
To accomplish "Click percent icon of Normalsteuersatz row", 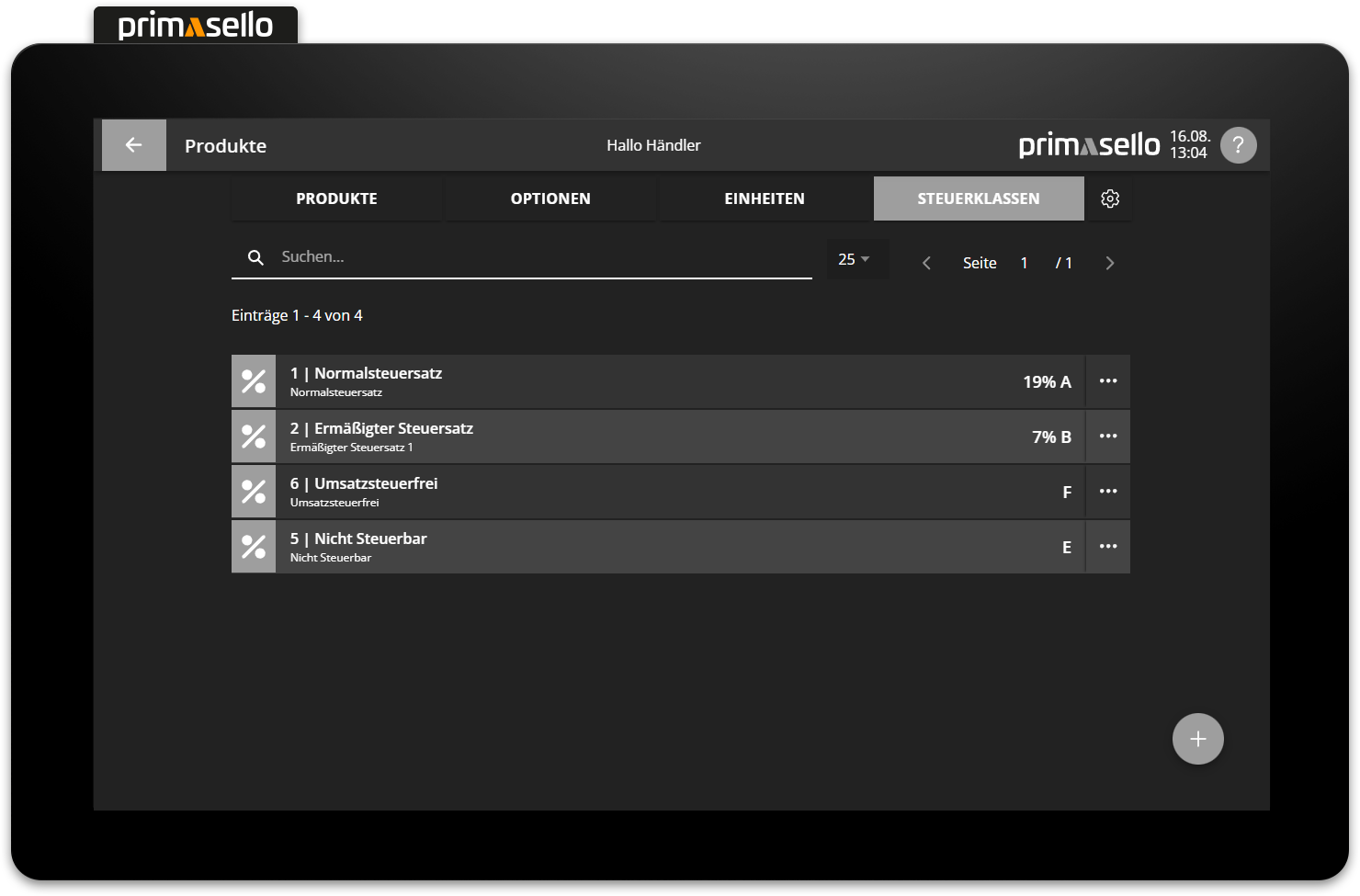I will [x=254, y=381].
